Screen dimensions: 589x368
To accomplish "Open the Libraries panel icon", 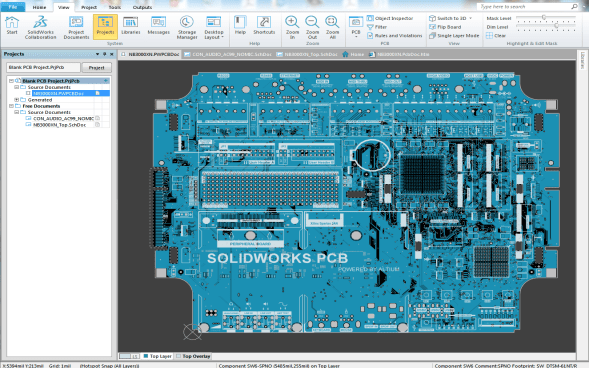I will [130, 26].
